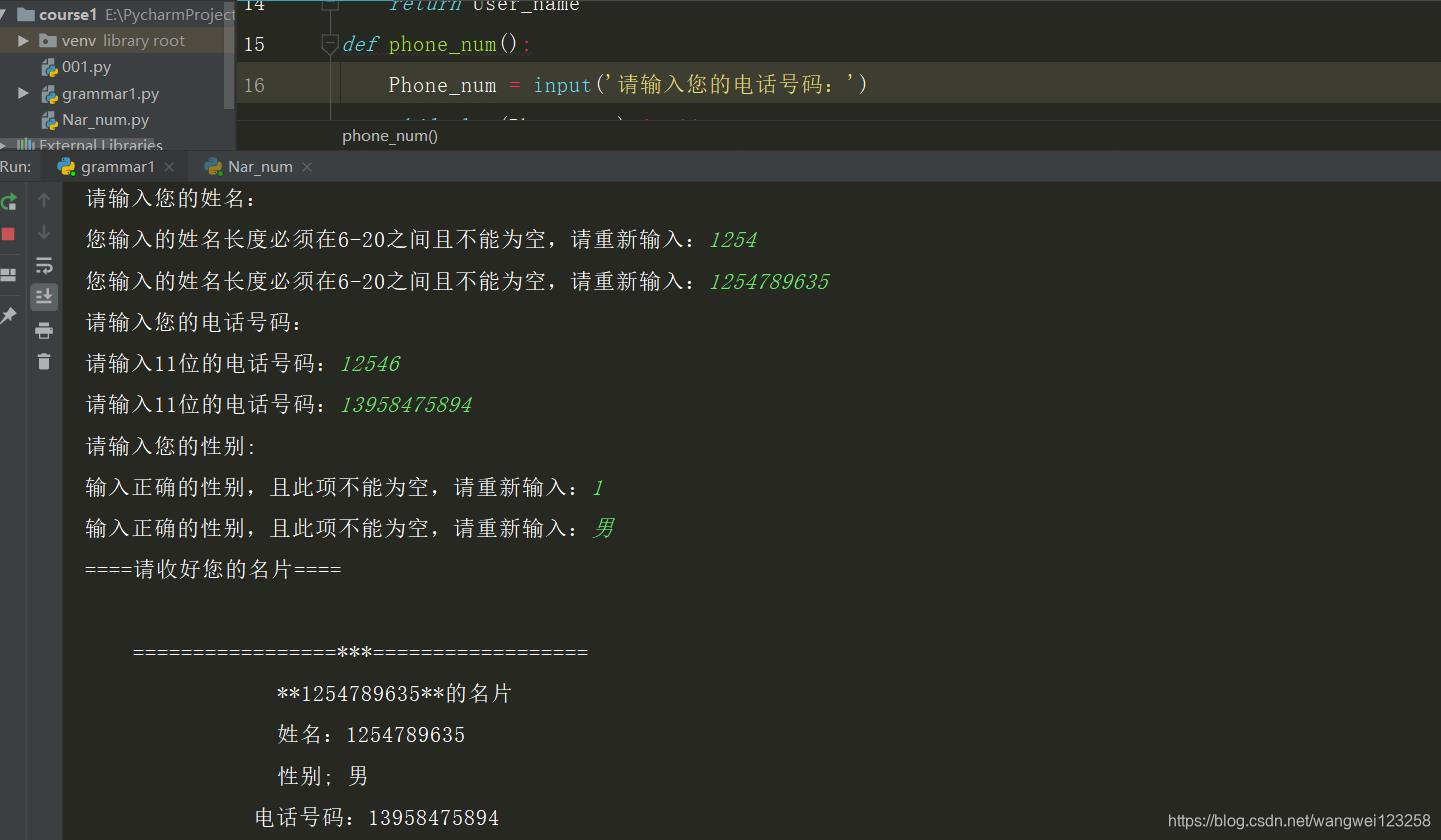Click the up stack trace arrow
The height and width of the screenshot is (840, 1441).
[x=44, y=200]
